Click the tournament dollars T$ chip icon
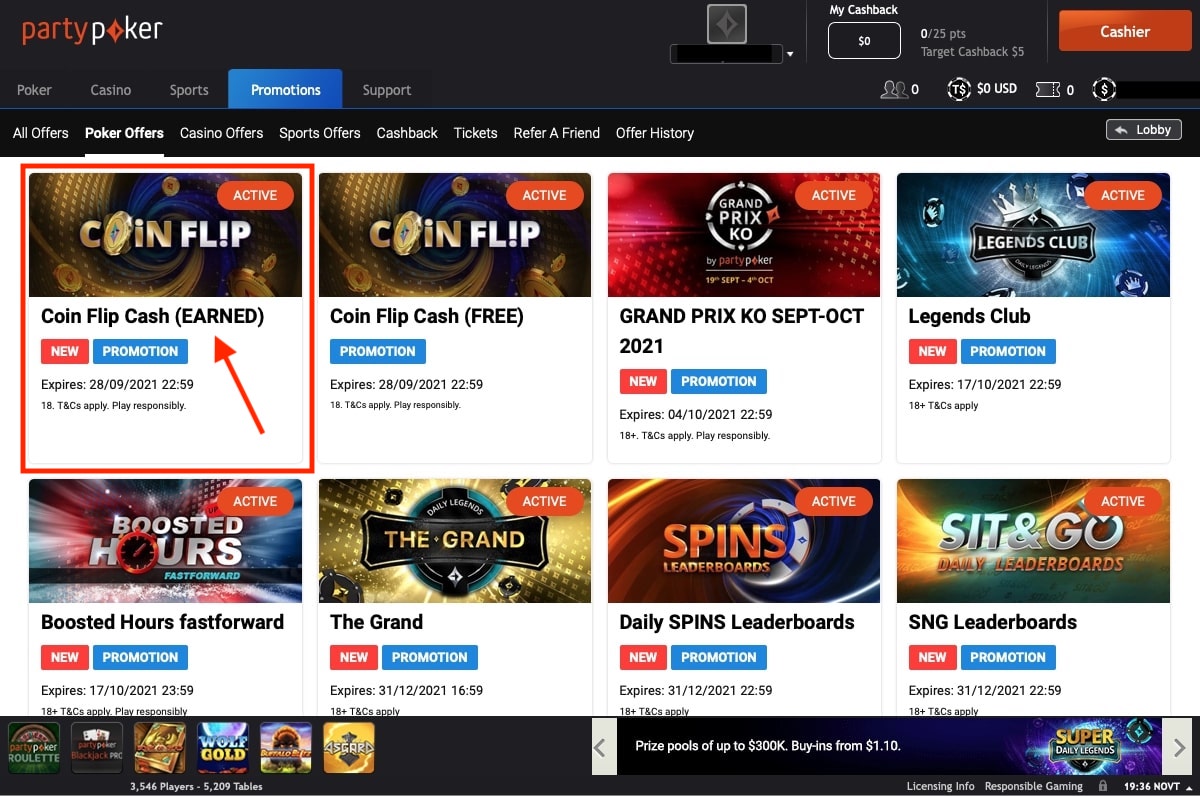 959,90
